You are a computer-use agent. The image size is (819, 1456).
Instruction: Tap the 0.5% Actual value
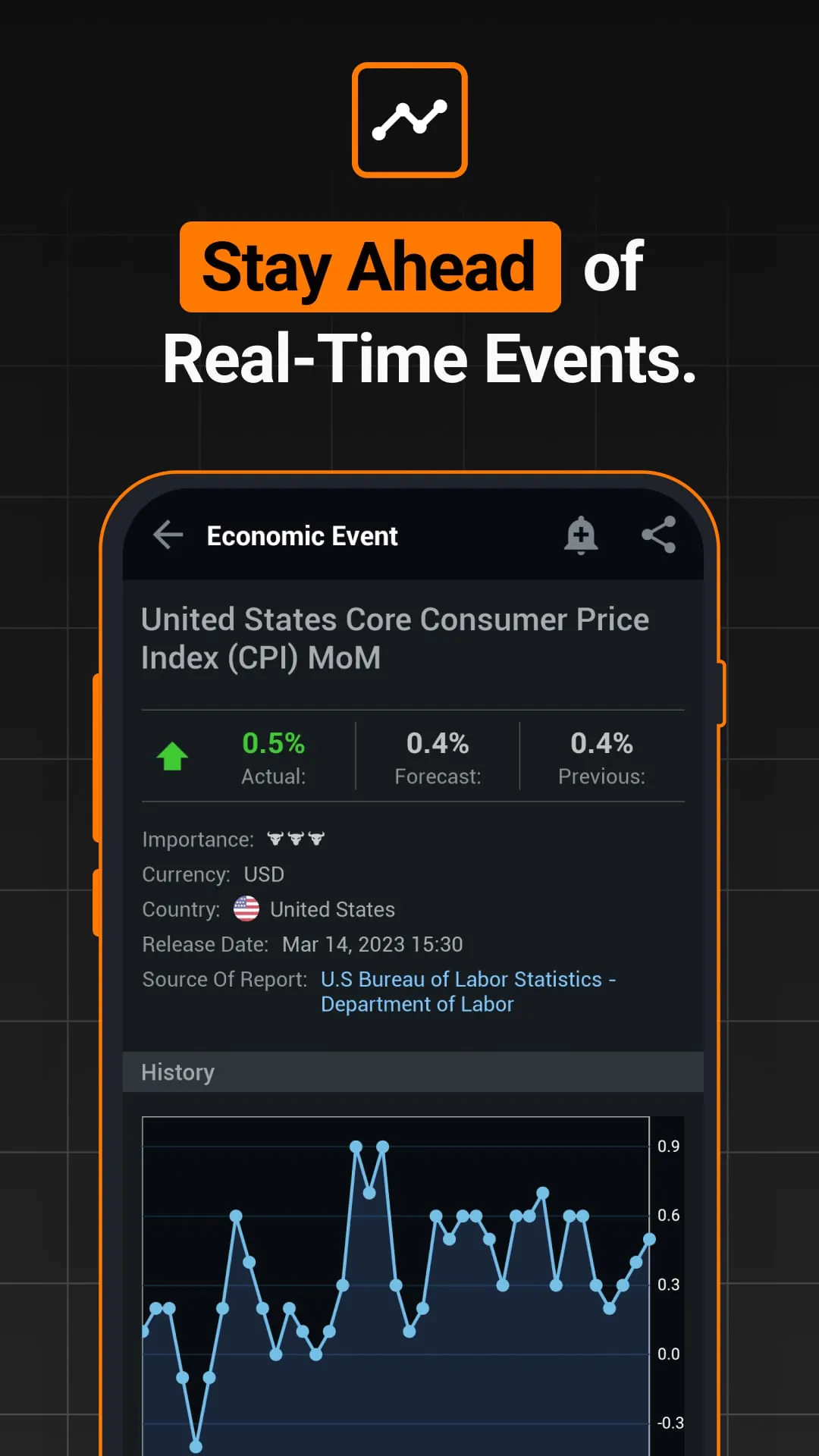point(273,744)
